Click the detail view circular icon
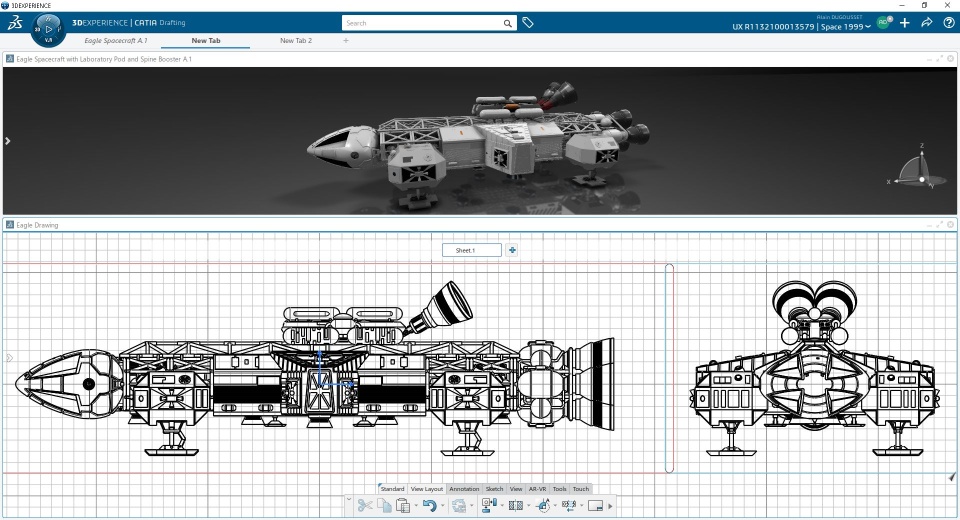The height and width of the screenshot is (520, 960). (542, 505)
